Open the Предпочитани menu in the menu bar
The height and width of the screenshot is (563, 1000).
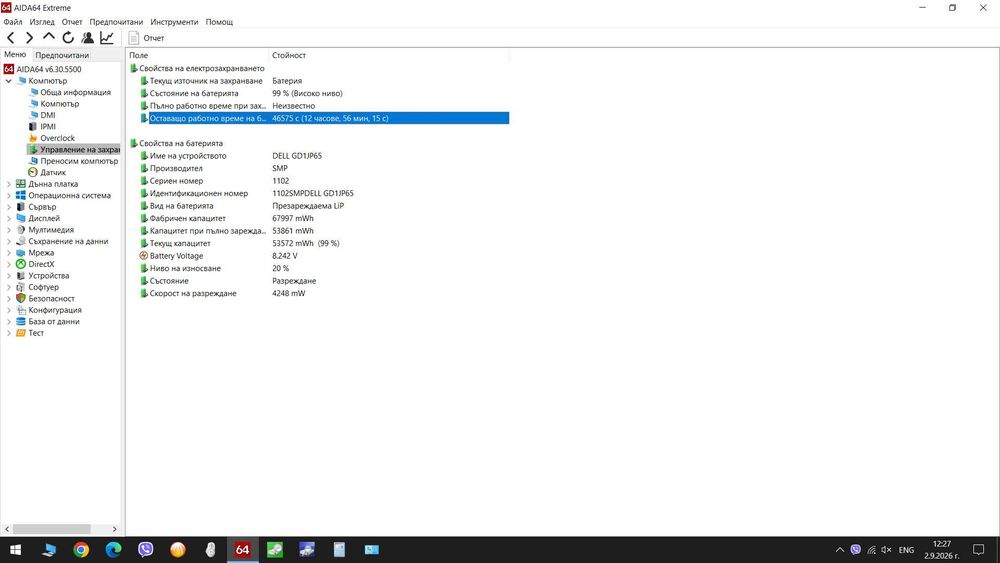pos(116,22)
